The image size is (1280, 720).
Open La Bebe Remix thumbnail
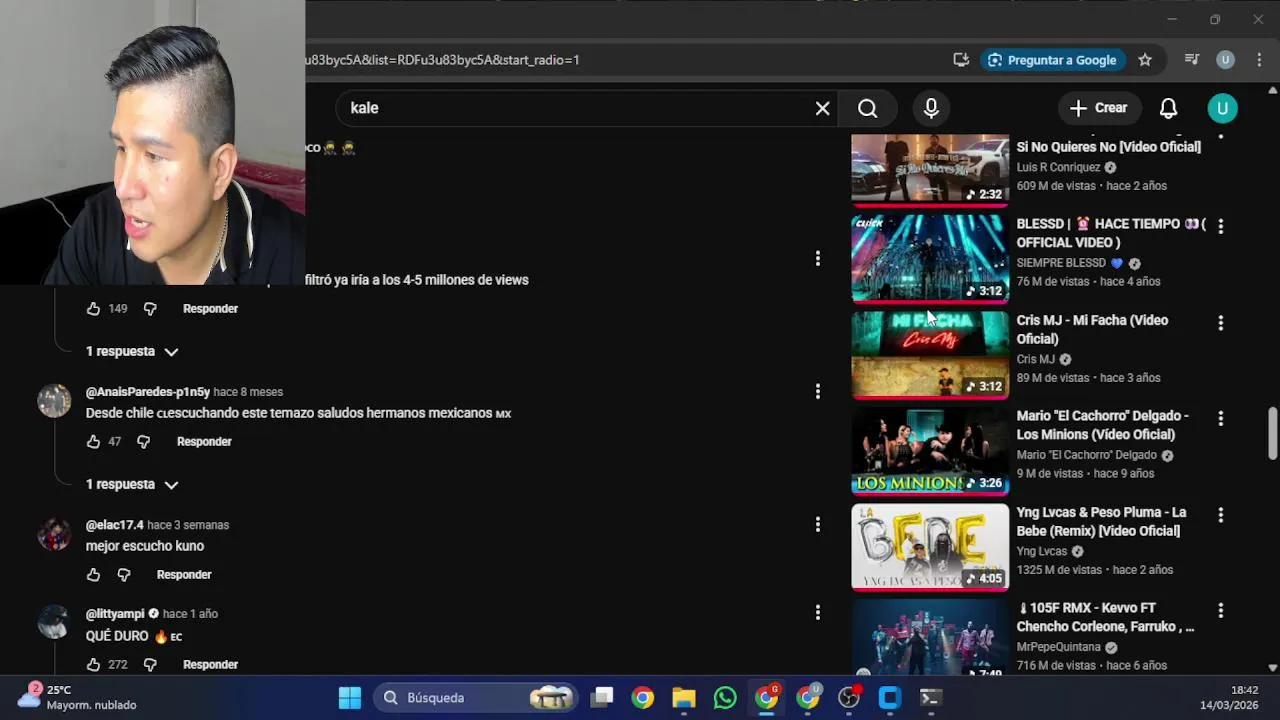[930, 546]
